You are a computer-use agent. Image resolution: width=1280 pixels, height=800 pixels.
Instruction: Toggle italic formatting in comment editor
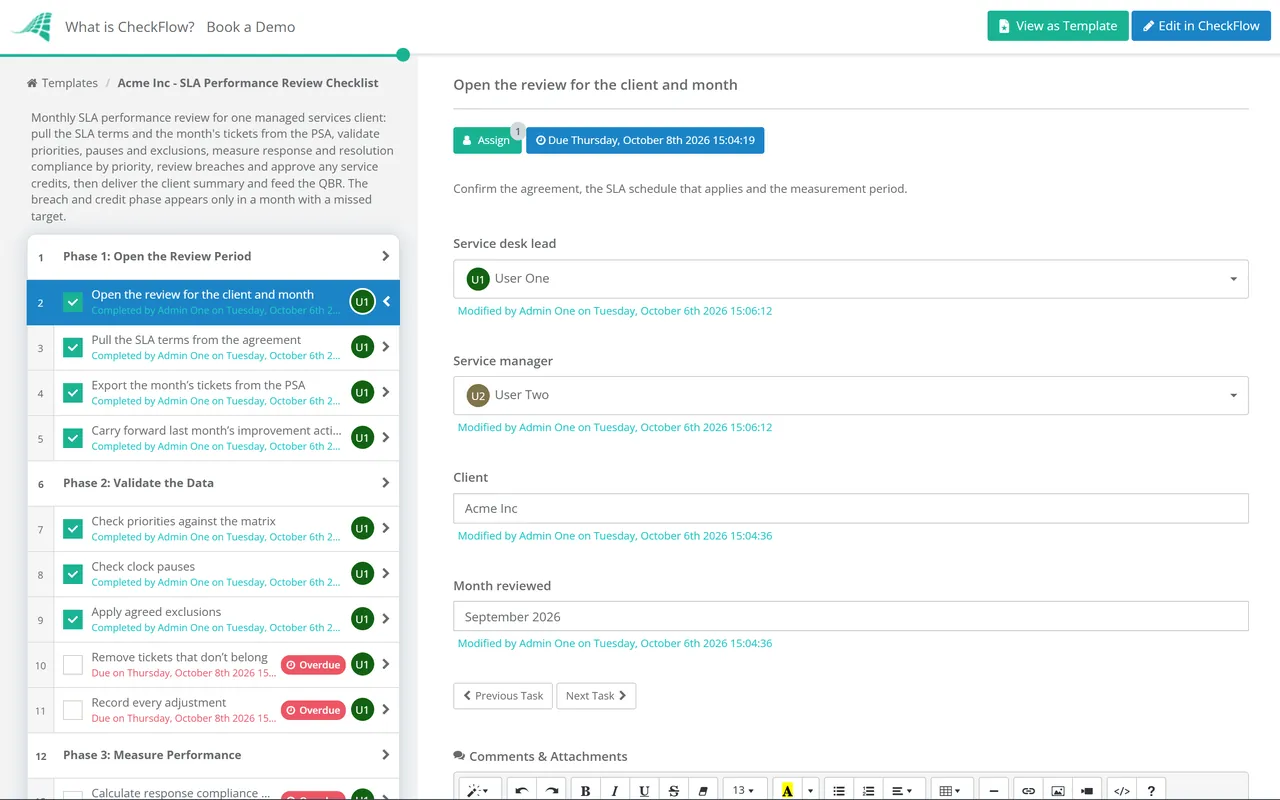click(615, 790)
